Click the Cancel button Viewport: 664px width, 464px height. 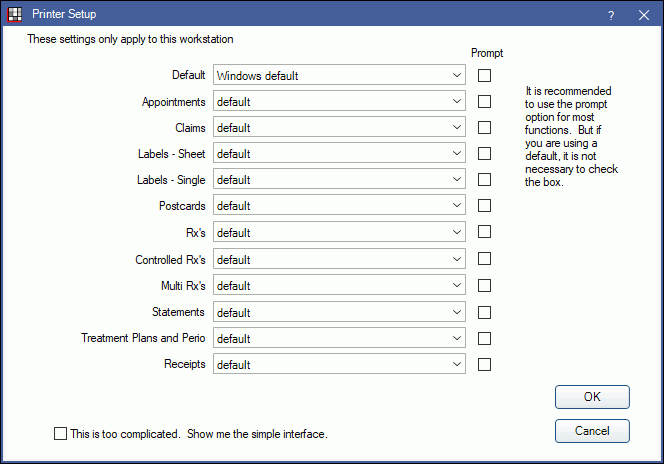pos(592,431)
